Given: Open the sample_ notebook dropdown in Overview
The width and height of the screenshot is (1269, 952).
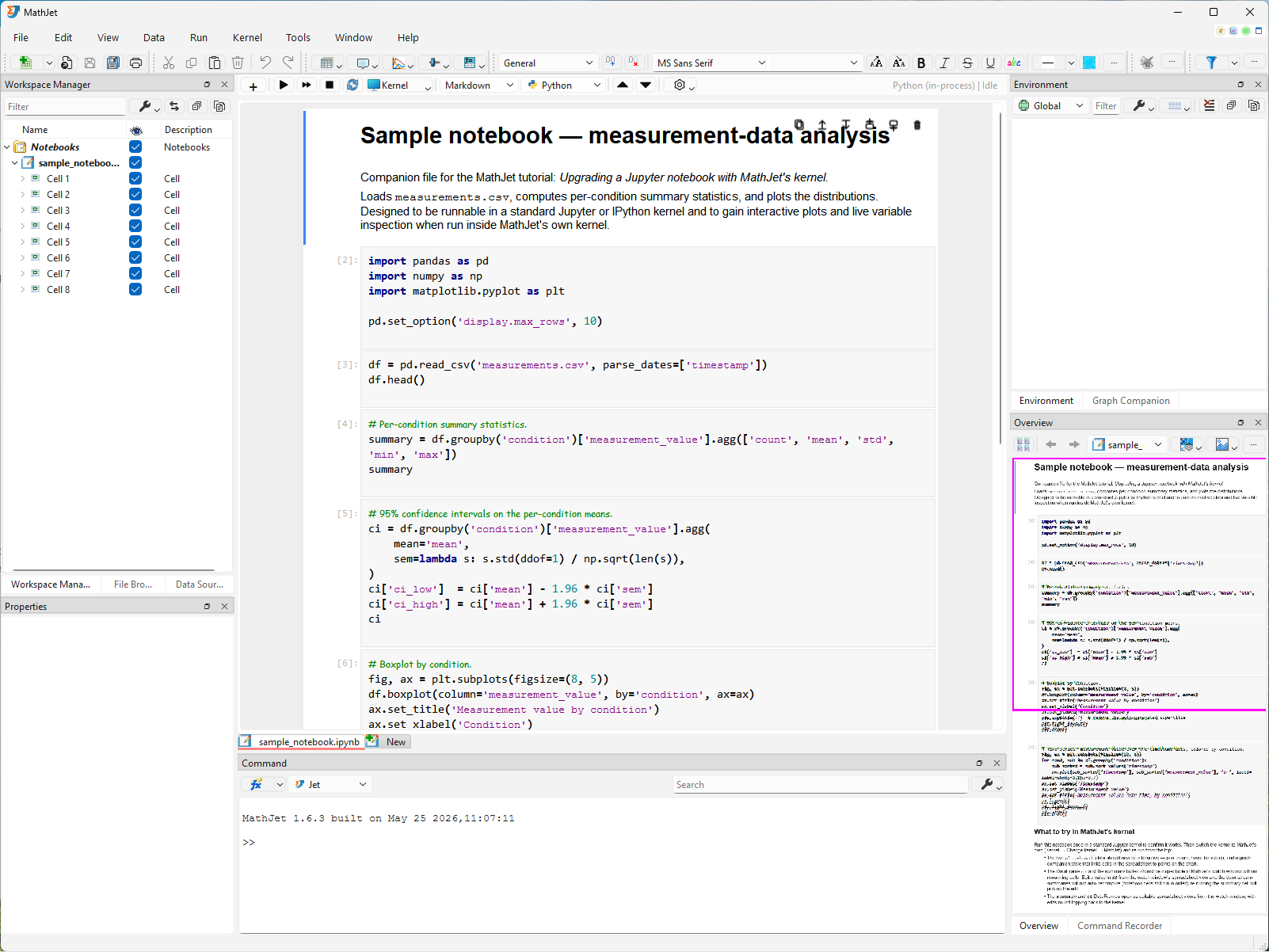Looking at the screenshot, I should tap(1126, 445).
